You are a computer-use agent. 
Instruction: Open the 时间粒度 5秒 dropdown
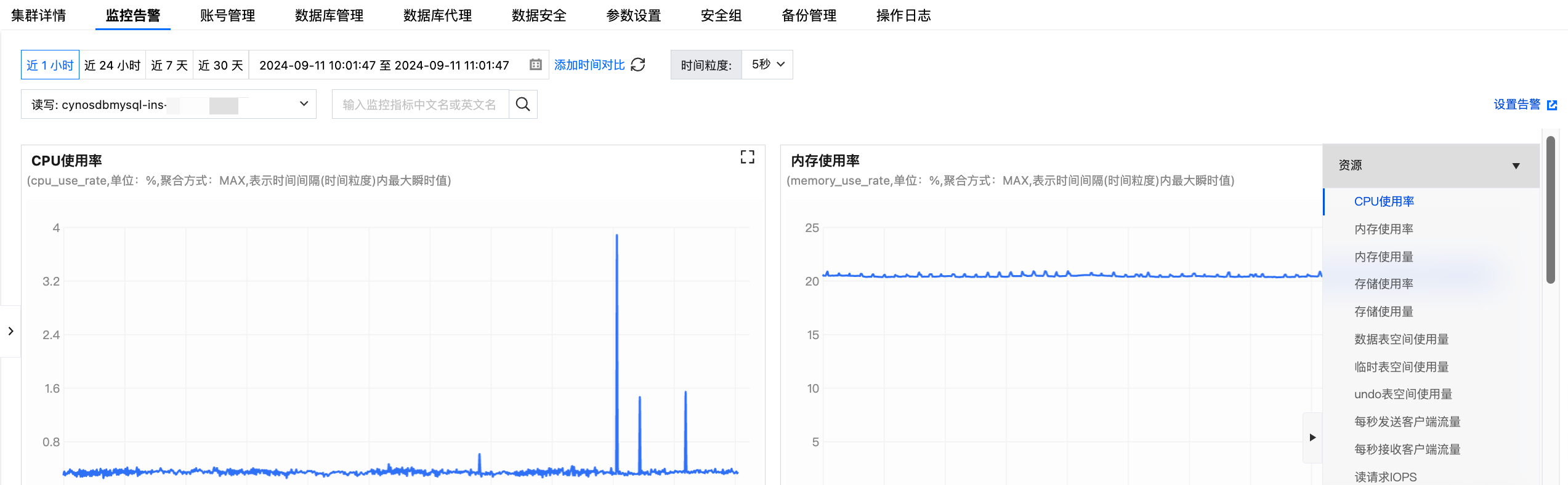(x=767, y=65)
